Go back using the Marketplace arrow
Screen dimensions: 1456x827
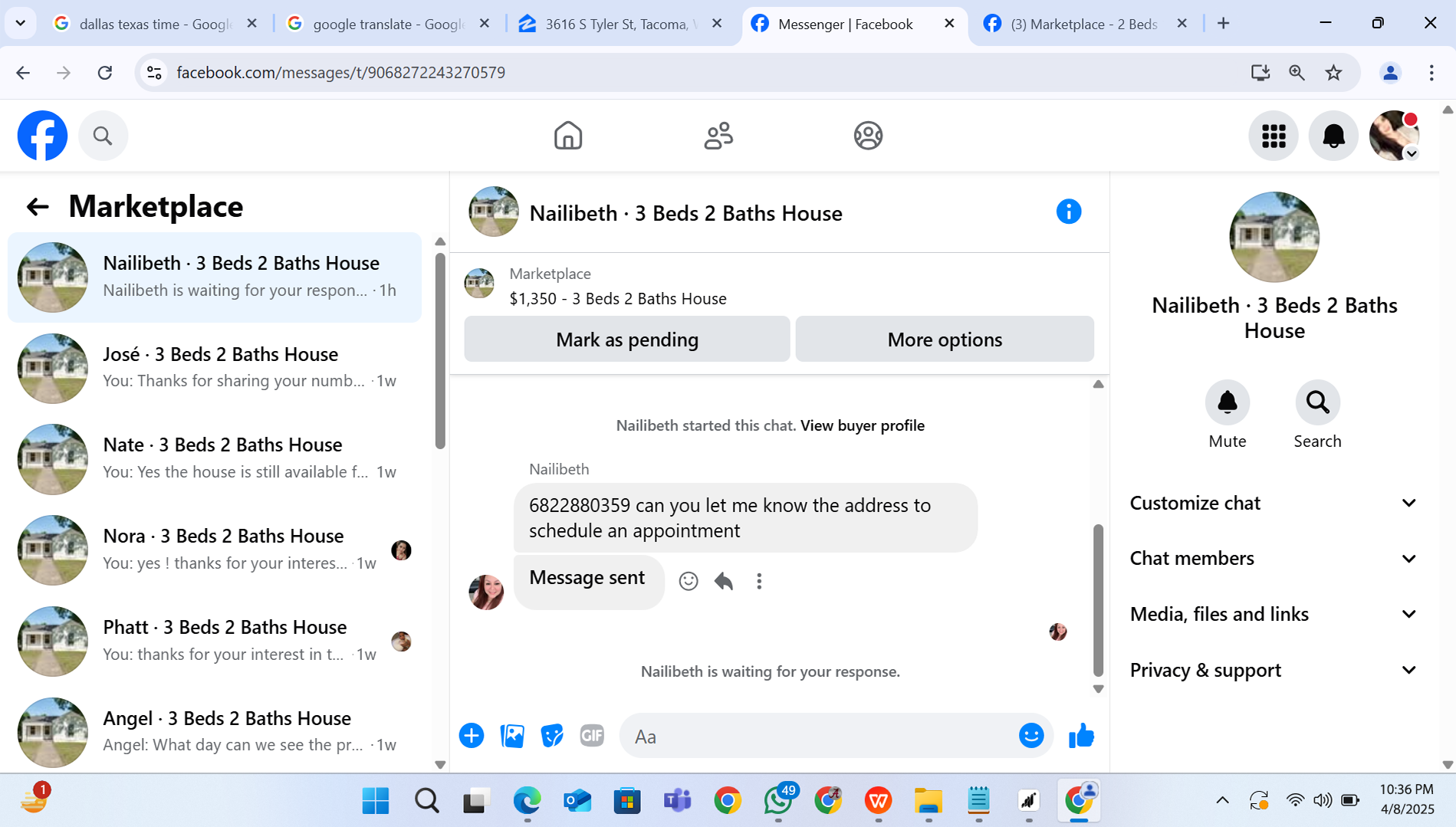pos(37,206)
